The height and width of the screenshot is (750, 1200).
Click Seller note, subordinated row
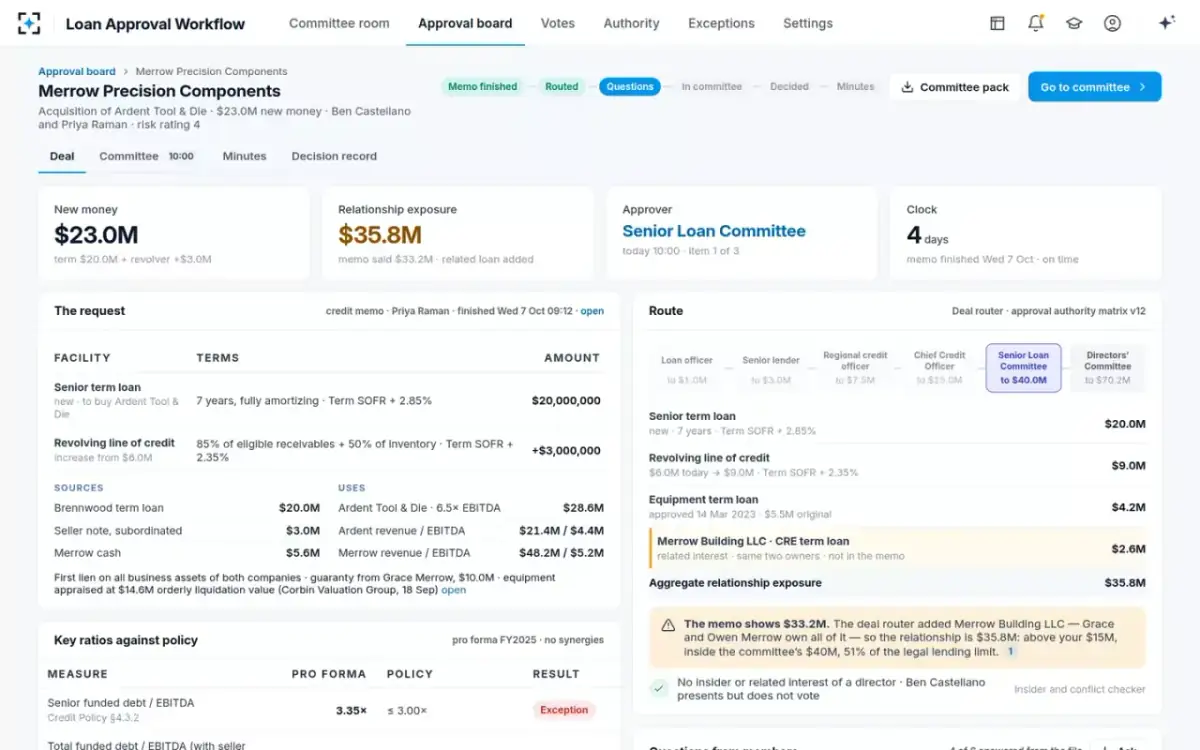pos(187,530)
